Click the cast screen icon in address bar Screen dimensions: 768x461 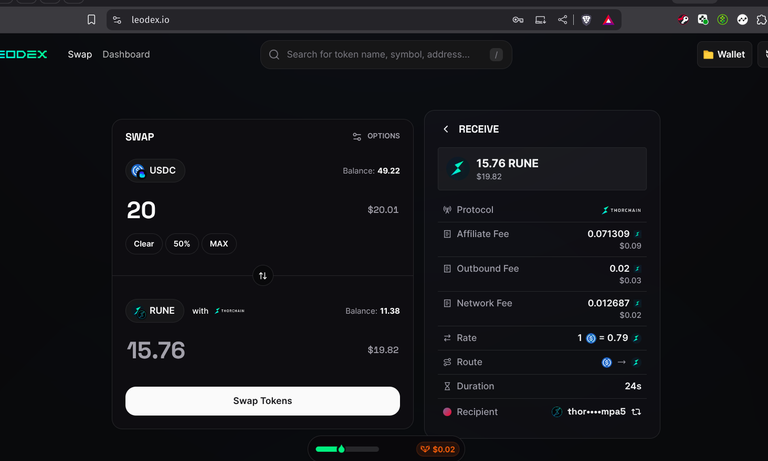point(540,20)
